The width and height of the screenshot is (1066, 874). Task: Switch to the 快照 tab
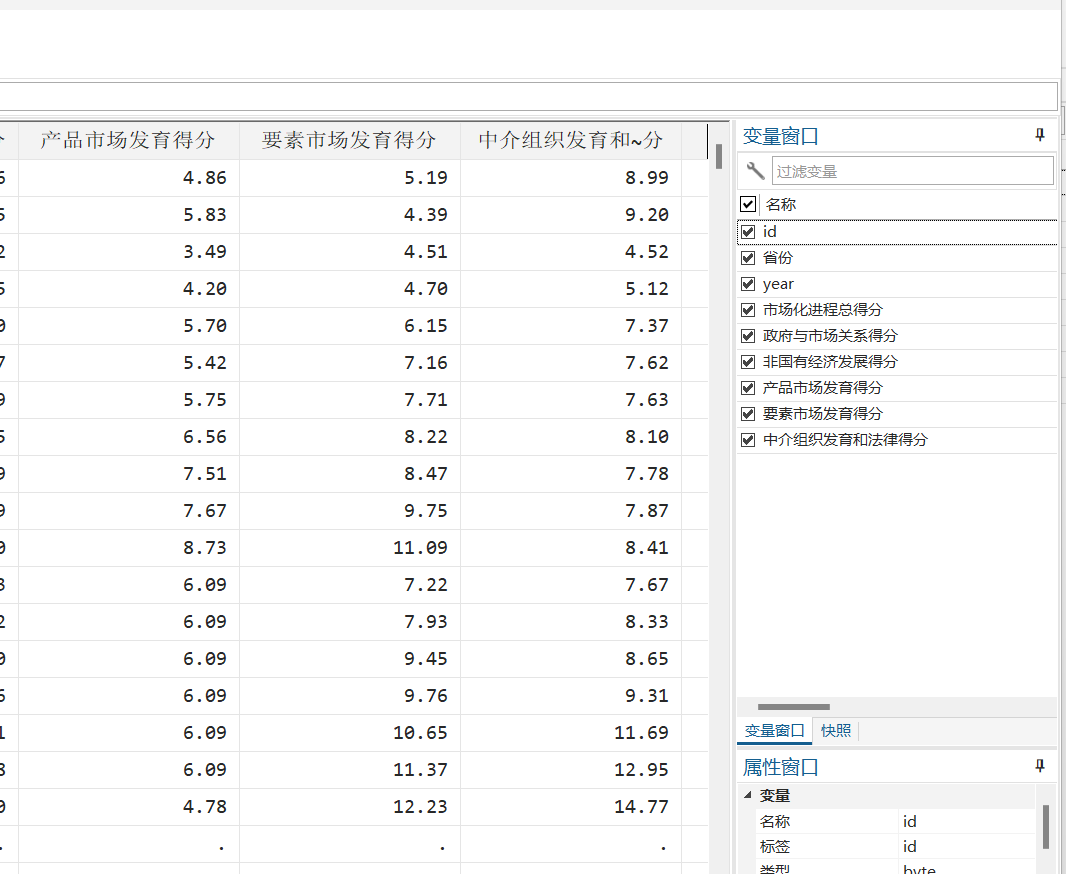point(836,731)
